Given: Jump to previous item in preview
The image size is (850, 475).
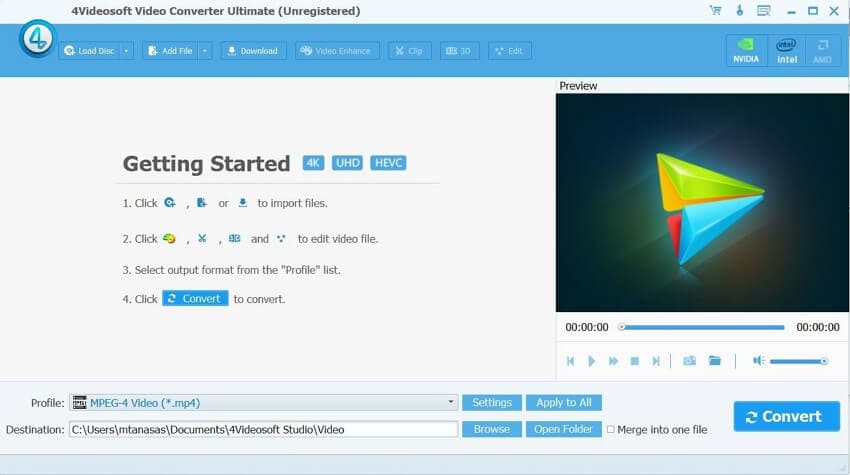Looking at the screenshot, I should coord(570,361).
